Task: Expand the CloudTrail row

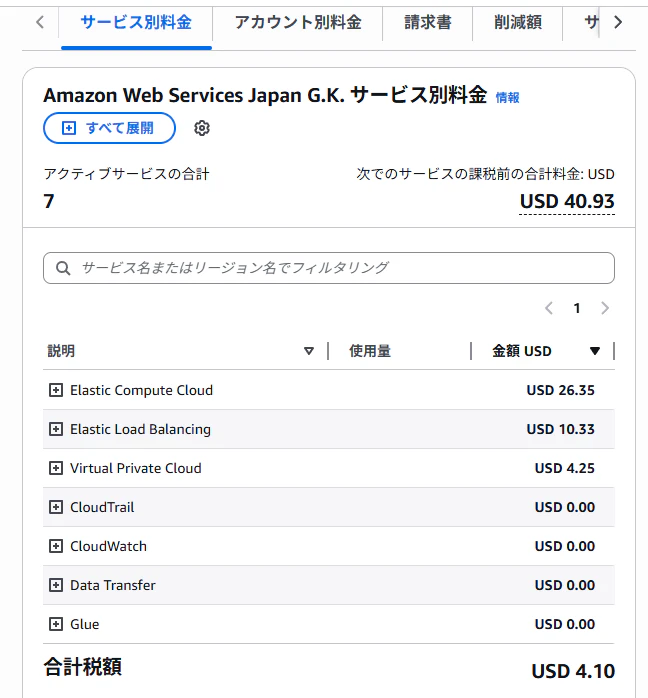Action: pos(56,507)
